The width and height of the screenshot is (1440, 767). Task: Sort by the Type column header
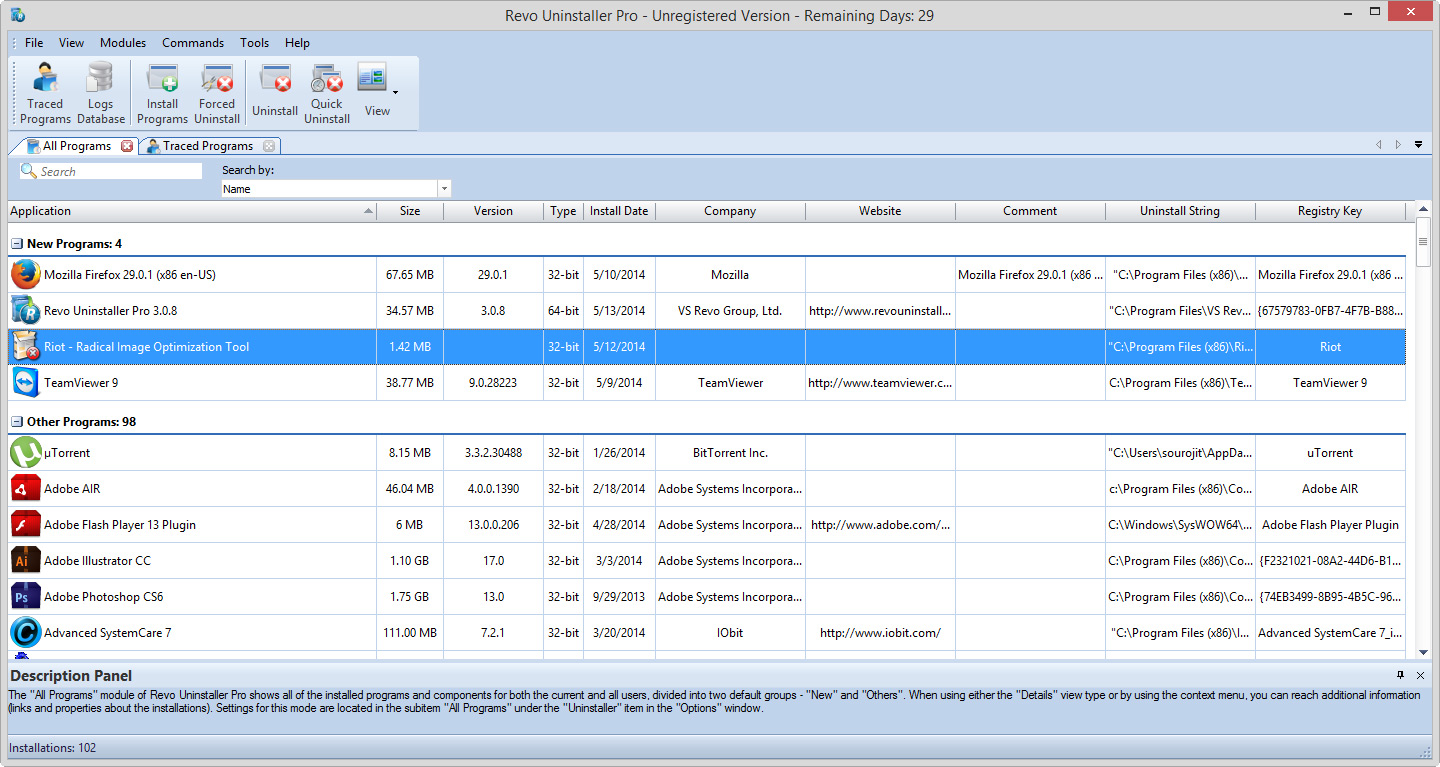coord(563,211)
